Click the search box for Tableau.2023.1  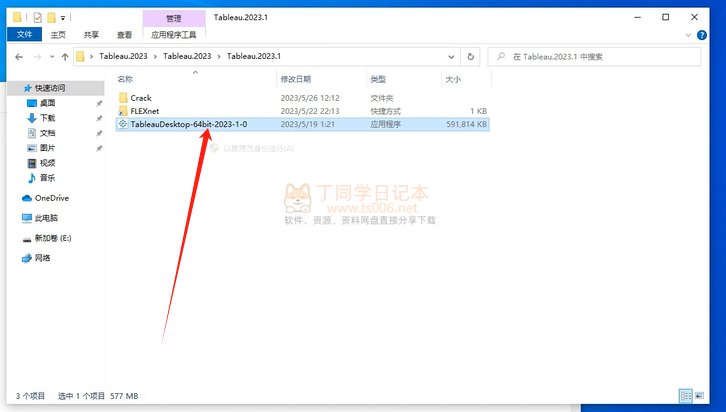click(x=595, y=56)
